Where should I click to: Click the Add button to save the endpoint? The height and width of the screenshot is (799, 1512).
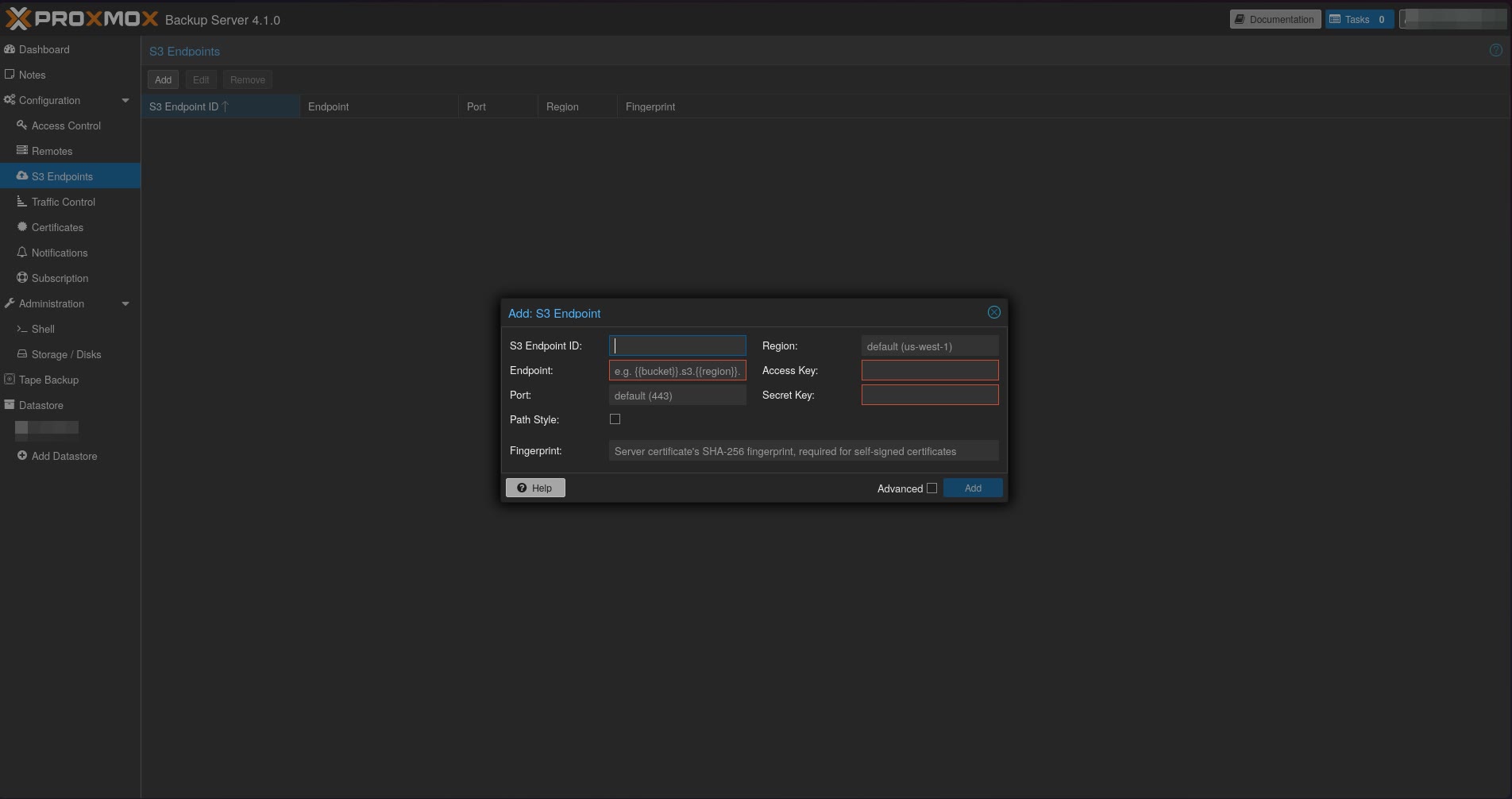[972, 488]
